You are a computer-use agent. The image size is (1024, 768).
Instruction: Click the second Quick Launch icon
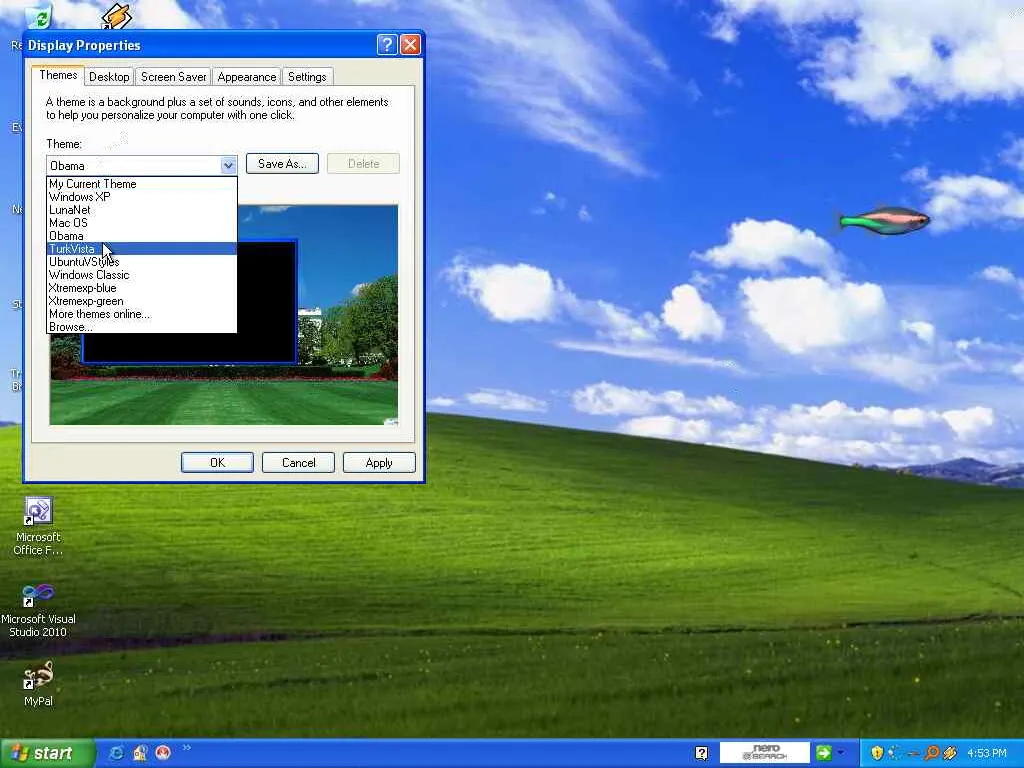140,753
